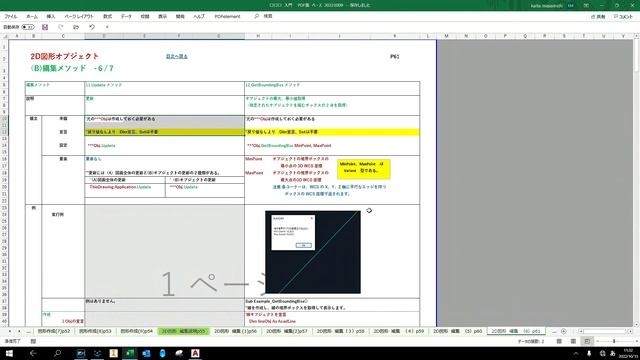Switch to sheet tab 2D図形 編集(2)p57
This screenshot has height=360, width=640.
point(287,331)
